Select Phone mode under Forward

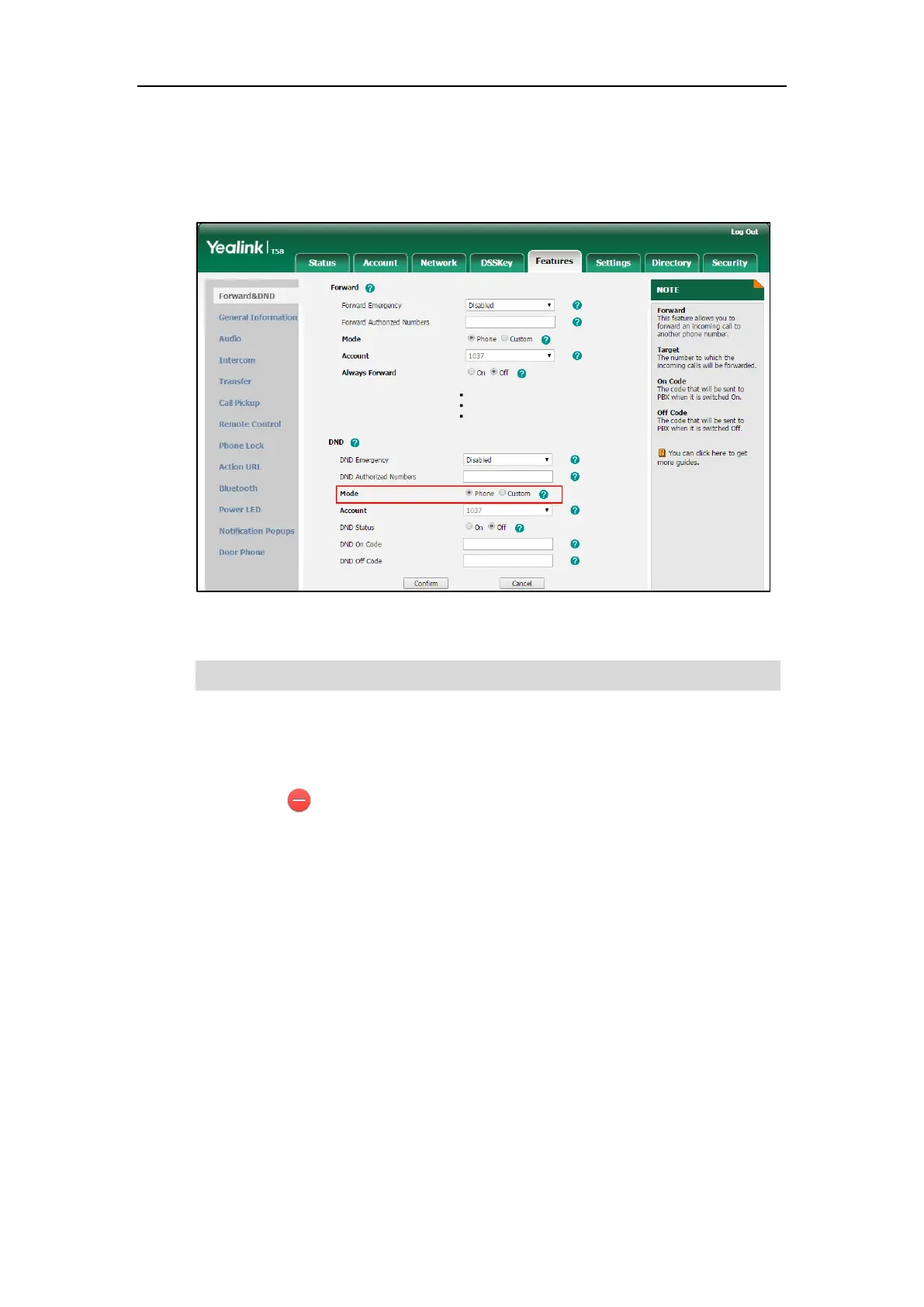[471, 338]
